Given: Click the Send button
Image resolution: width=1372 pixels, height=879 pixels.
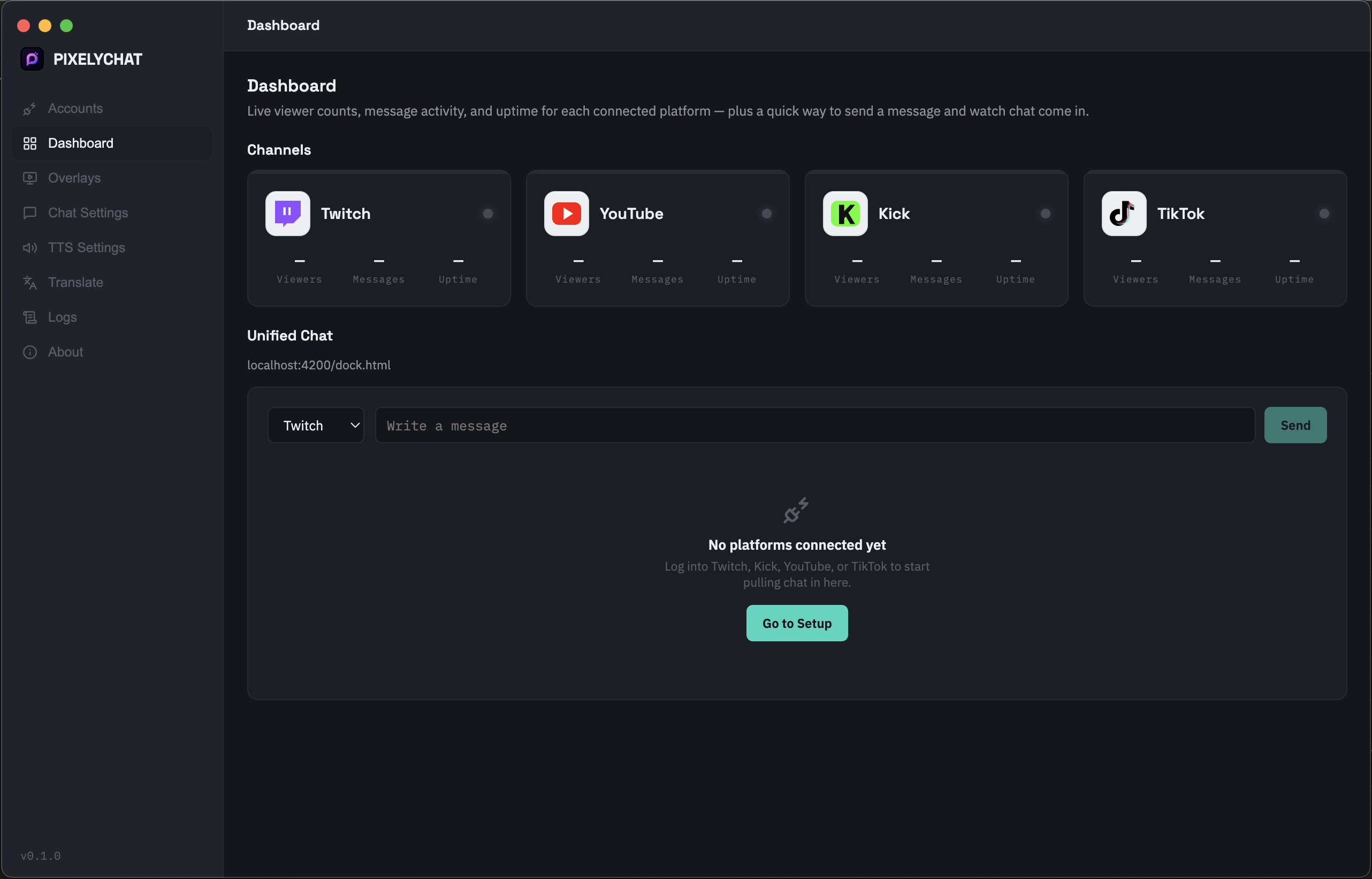Looking at the screenshot, I should [x=1295, y=425].
